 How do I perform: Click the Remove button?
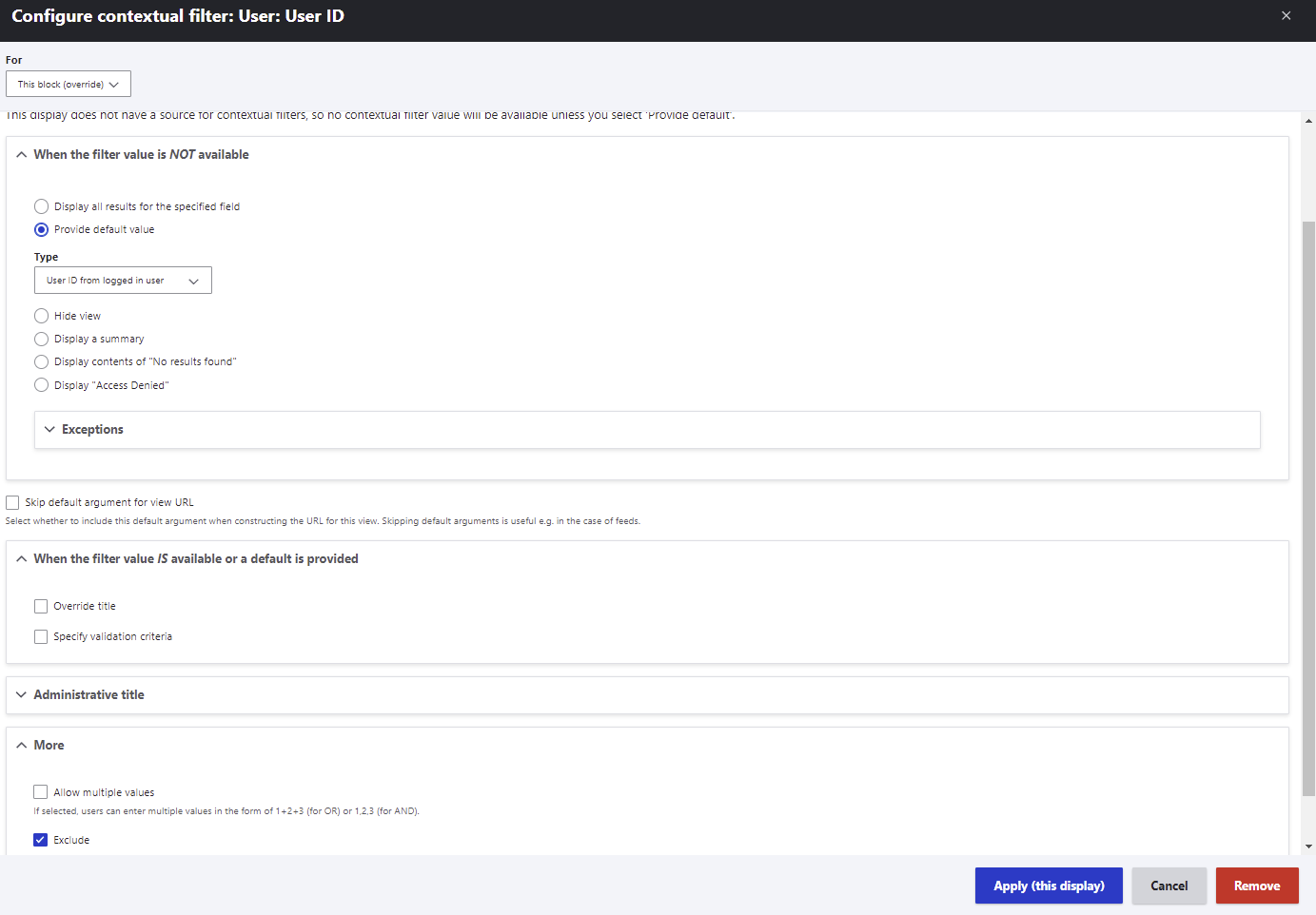pyautogui.click(x=1257, y=886)
